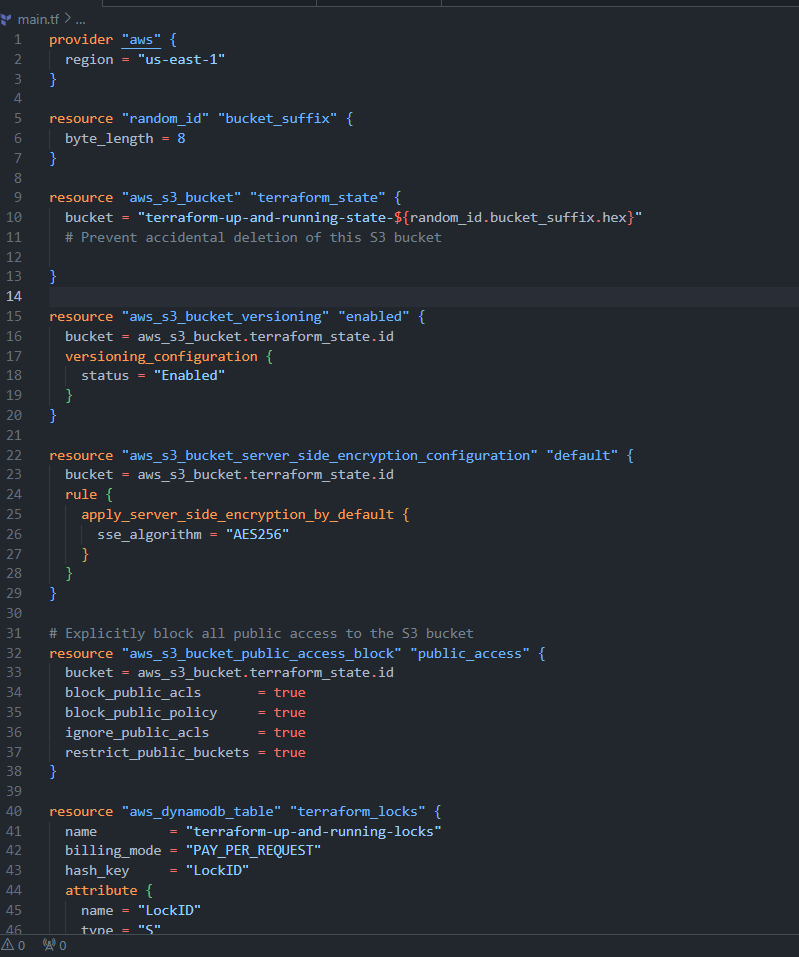Viewport: 799px width, 957px height.
Task: Click the true value for restrict_public_buckets
Action: [289, 753]
